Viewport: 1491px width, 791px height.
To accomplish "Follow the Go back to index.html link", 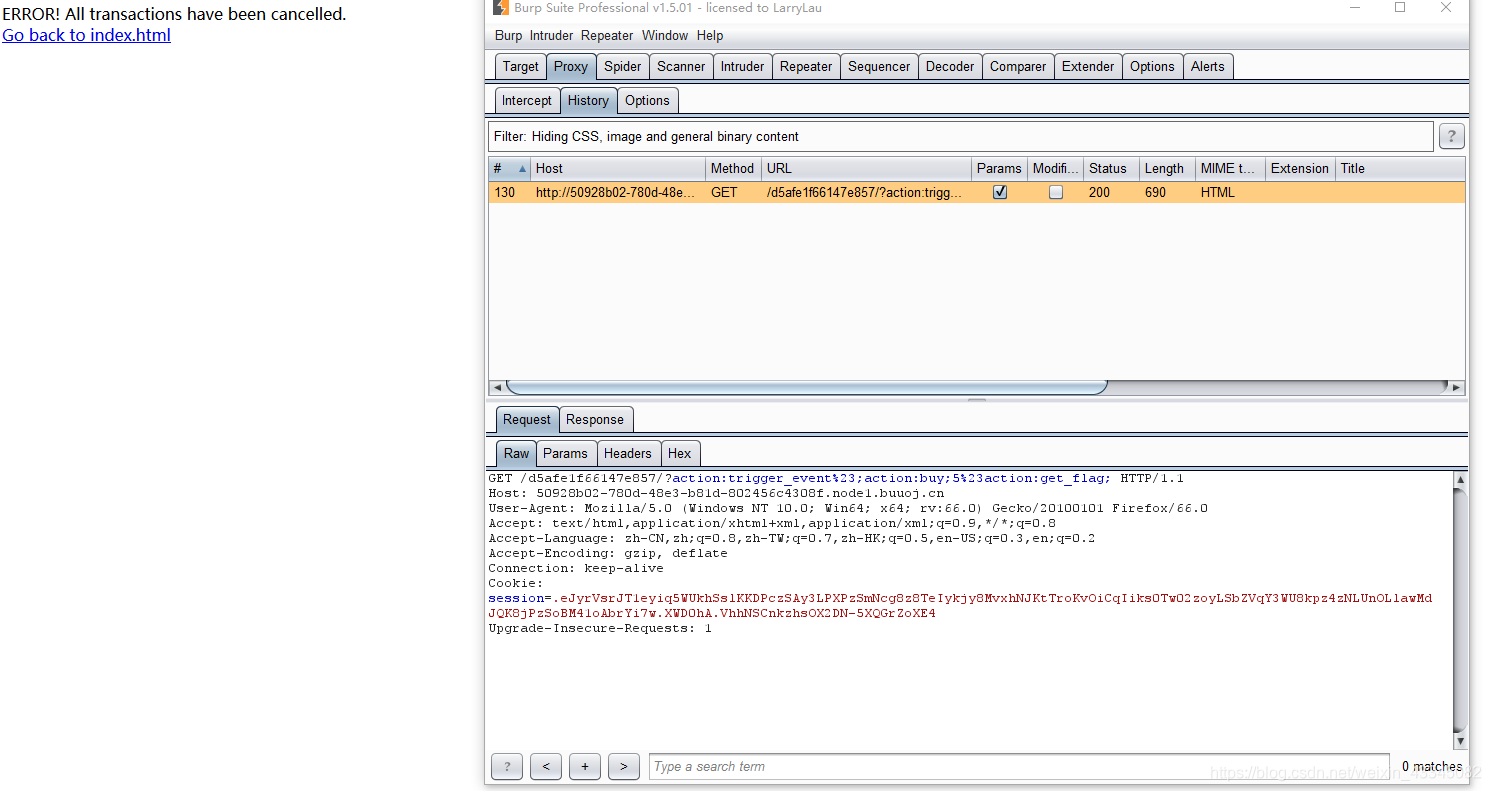I will point(86,35).
